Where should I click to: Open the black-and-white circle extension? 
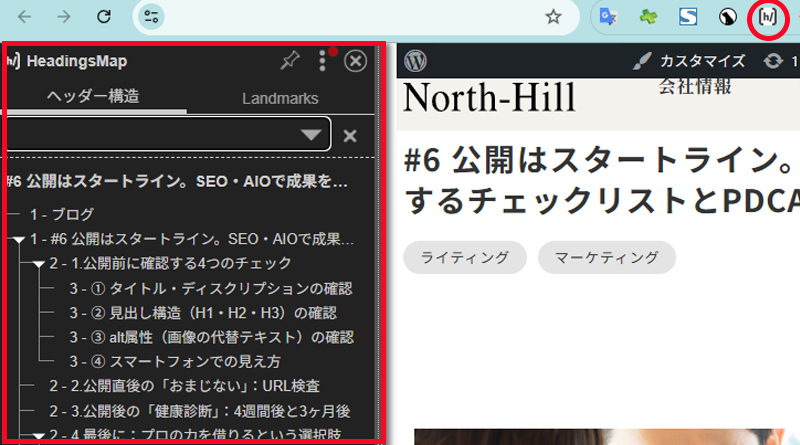[x=728, y=17]
